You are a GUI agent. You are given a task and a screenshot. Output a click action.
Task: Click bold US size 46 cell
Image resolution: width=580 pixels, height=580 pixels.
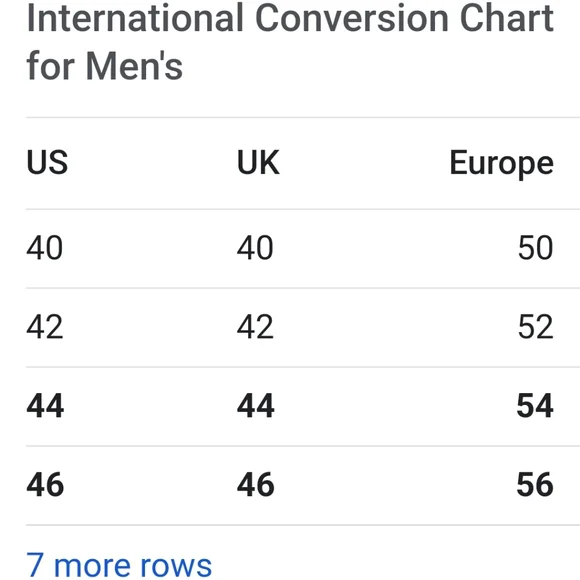click(45, 485)
